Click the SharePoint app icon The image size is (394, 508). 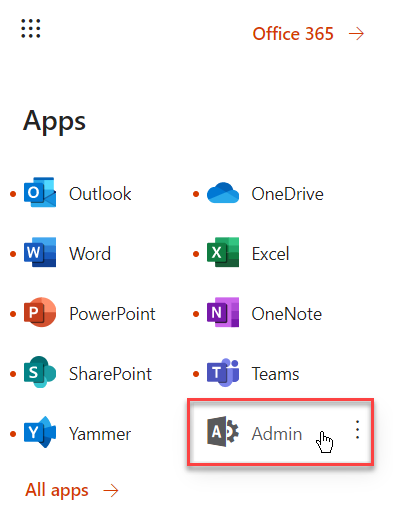(x=40, y=372)
